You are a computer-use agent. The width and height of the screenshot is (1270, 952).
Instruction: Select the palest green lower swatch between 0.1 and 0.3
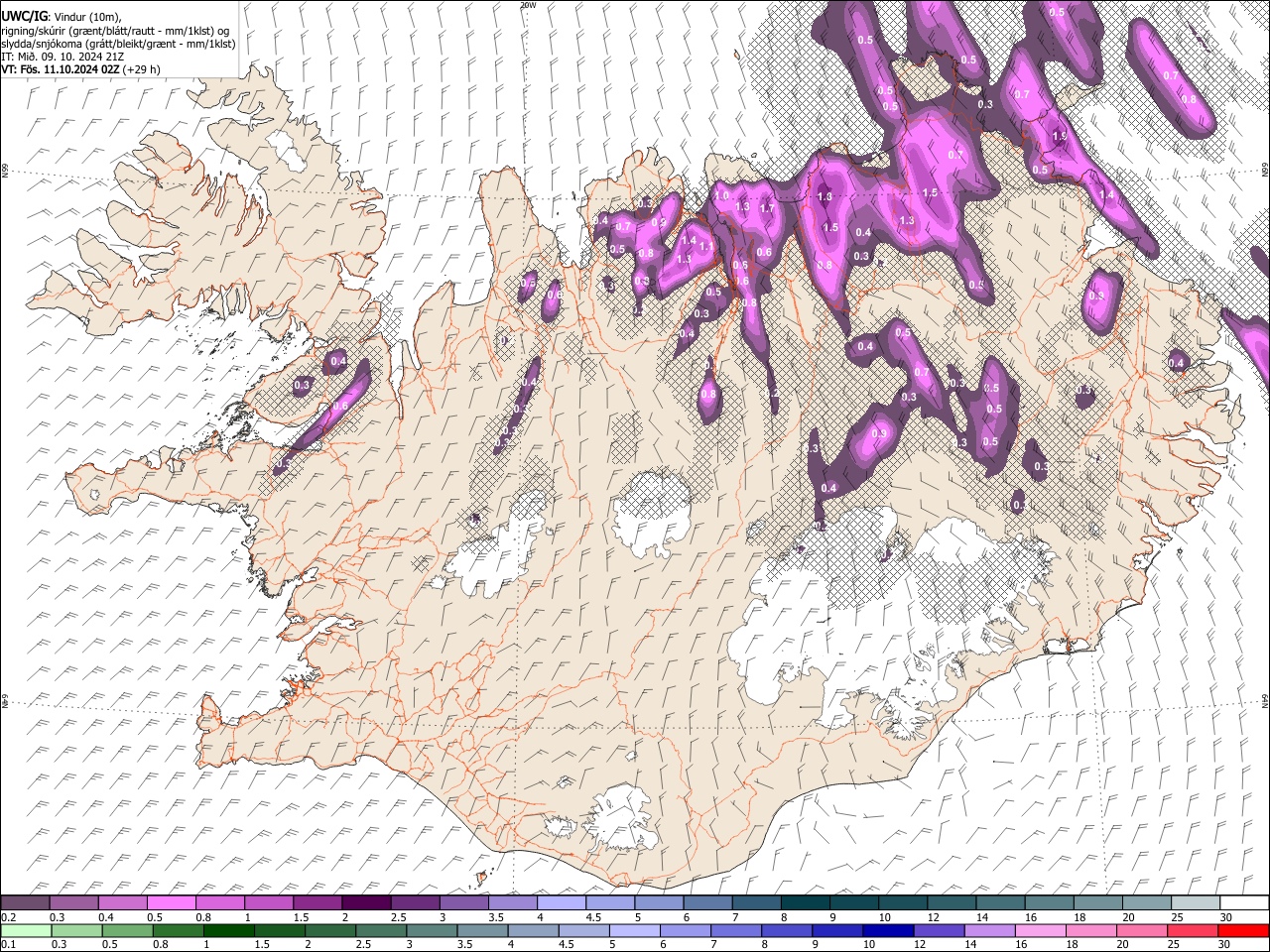[25, 930]
